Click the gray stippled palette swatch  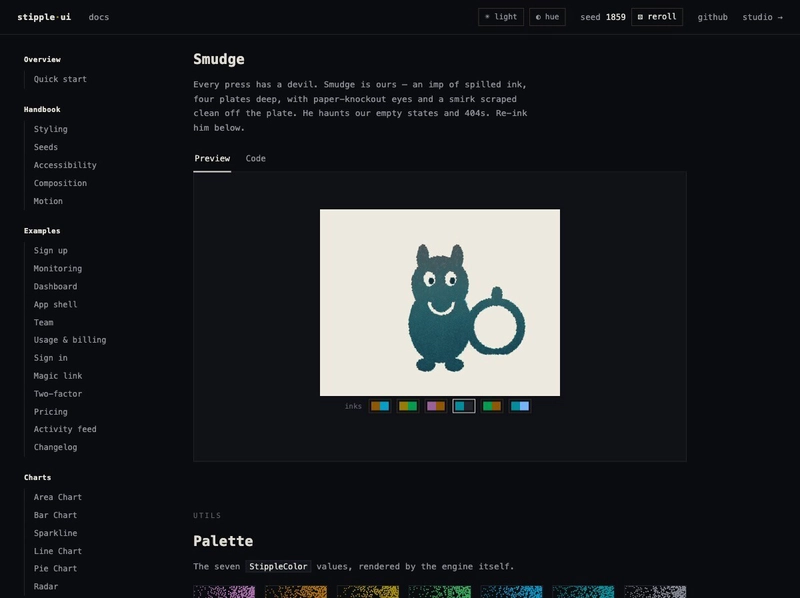[x=655, y=592]
